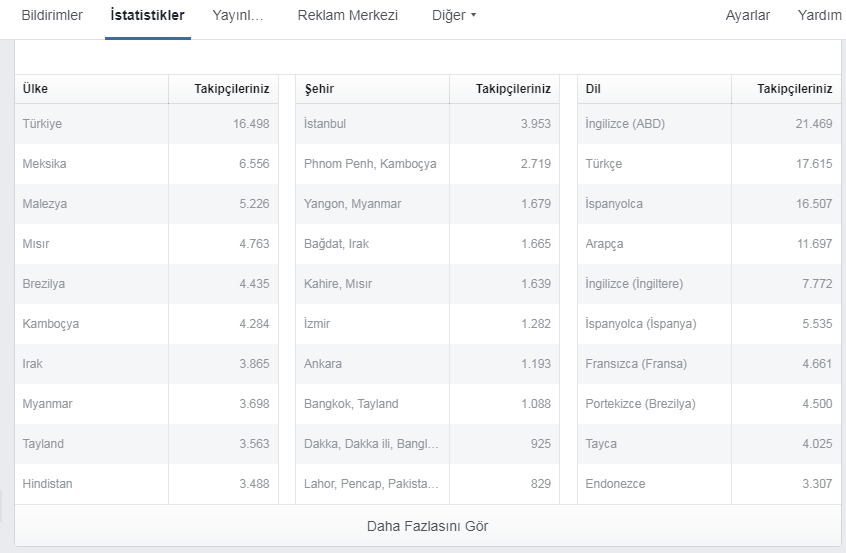The width and height of the screenshot is (846, 553).
Task: Click the 17.615 follower count
Action: click(x=814, y=163)
